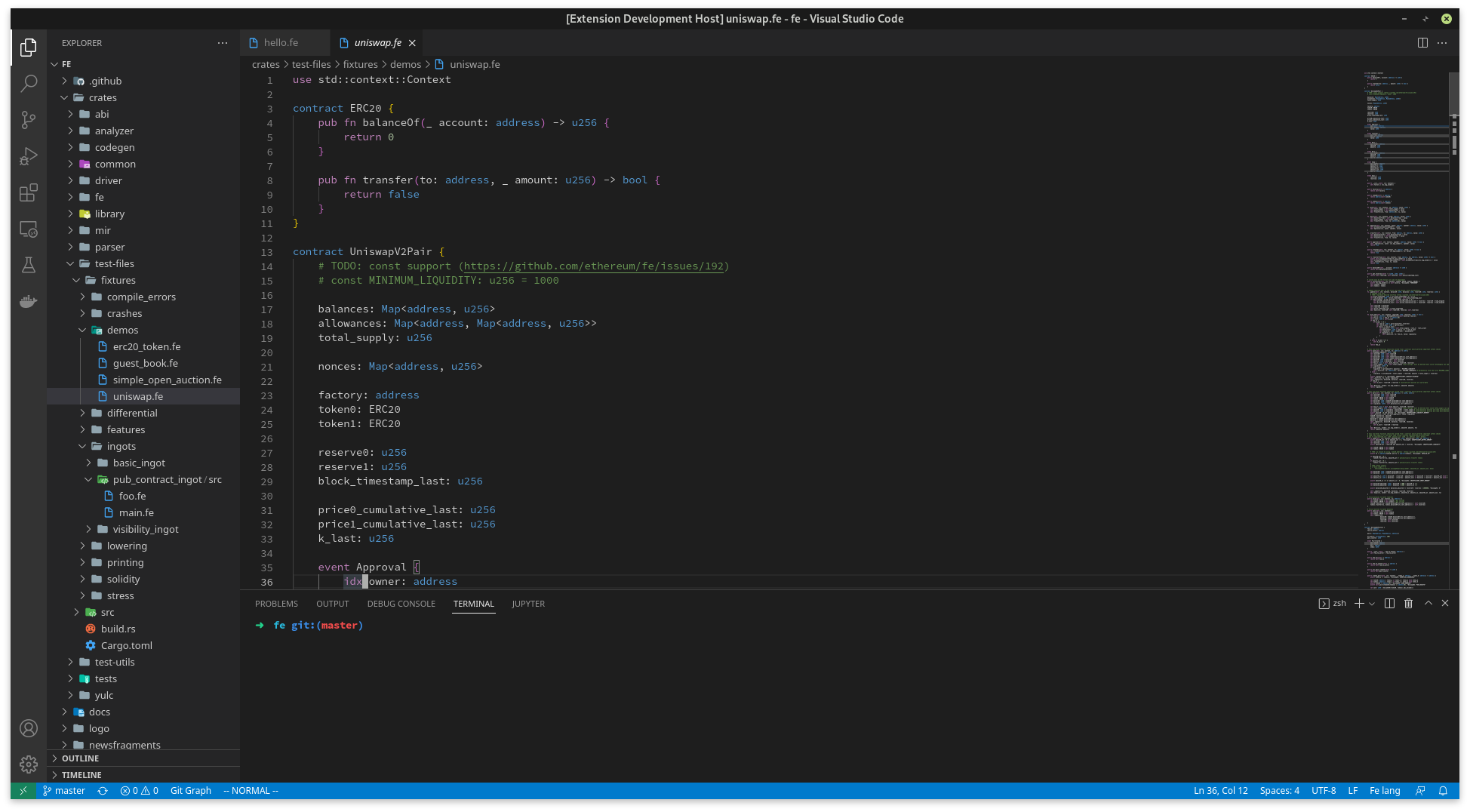Viewport: 1470px width, 812px height.
Task: Switch to the JUPYTER panel tab
Action: [527, 604]
